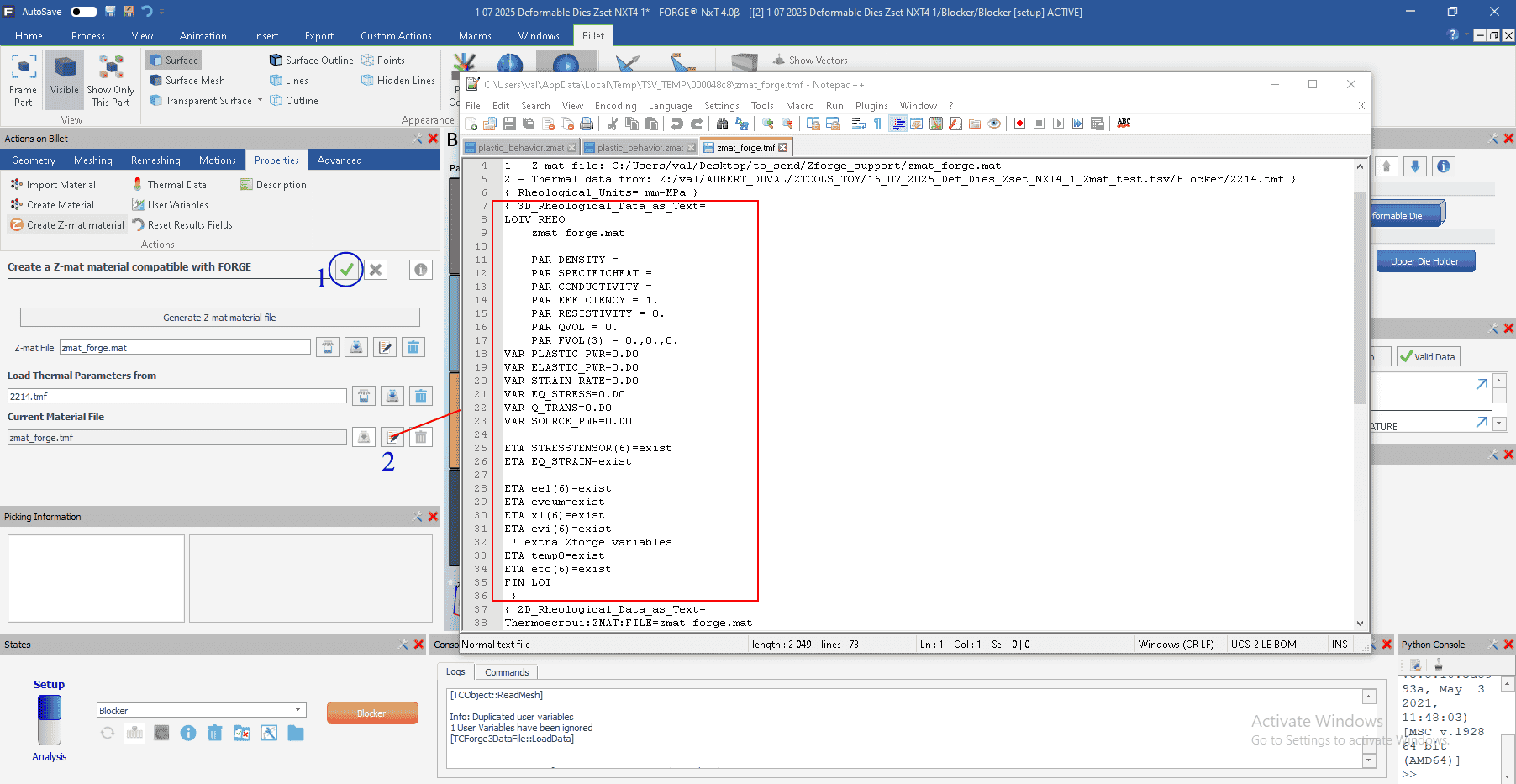This screenshot has width=1516, height=784.
Task: Start macro recording in Notepad++
Action: [x=1019, y=124]
